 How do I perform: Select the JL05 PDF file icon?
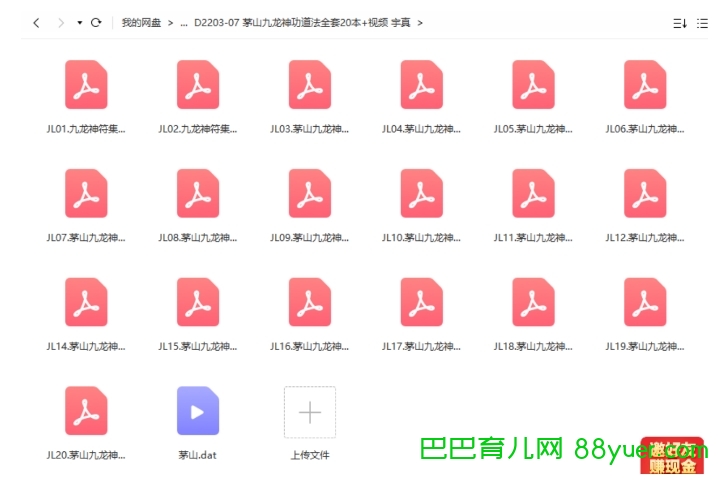click(533, 85)
